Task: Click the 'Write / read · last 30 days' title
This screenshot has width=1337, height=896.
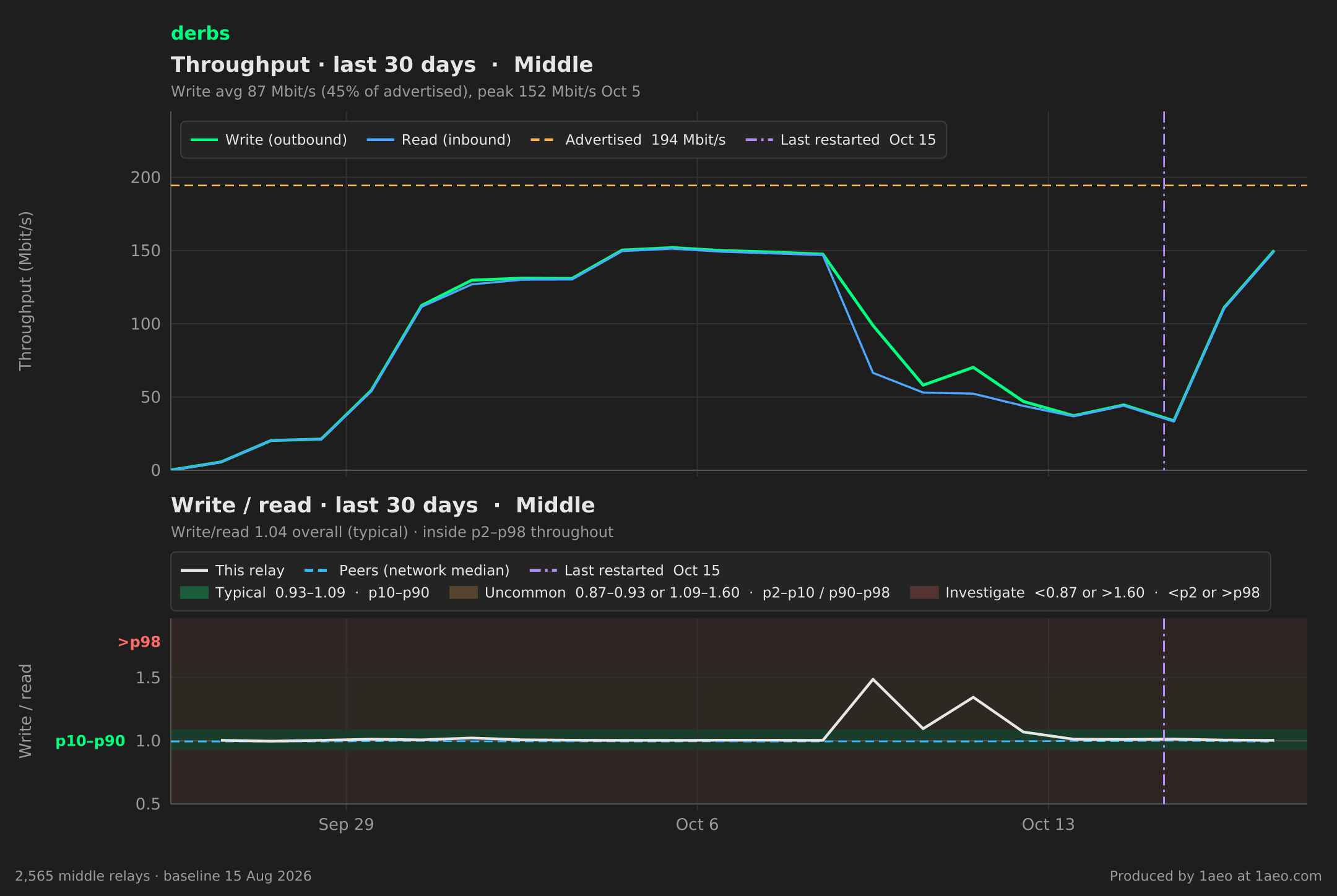Action: pyautogui.click(x=383, y=506)
